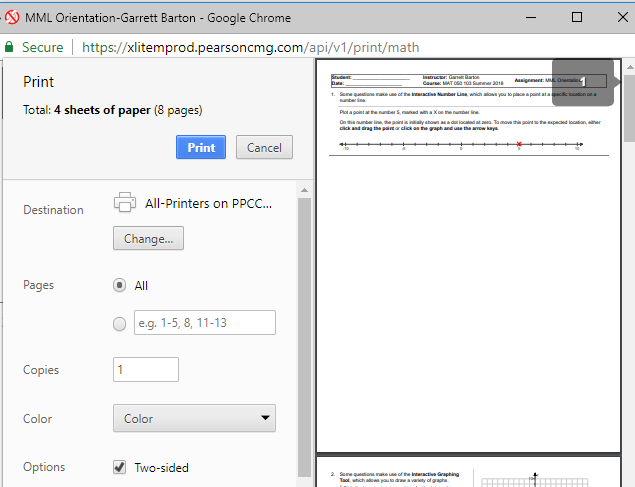Click the printer icon next to Destination
The image size is (635, 487).
[125, 203]
